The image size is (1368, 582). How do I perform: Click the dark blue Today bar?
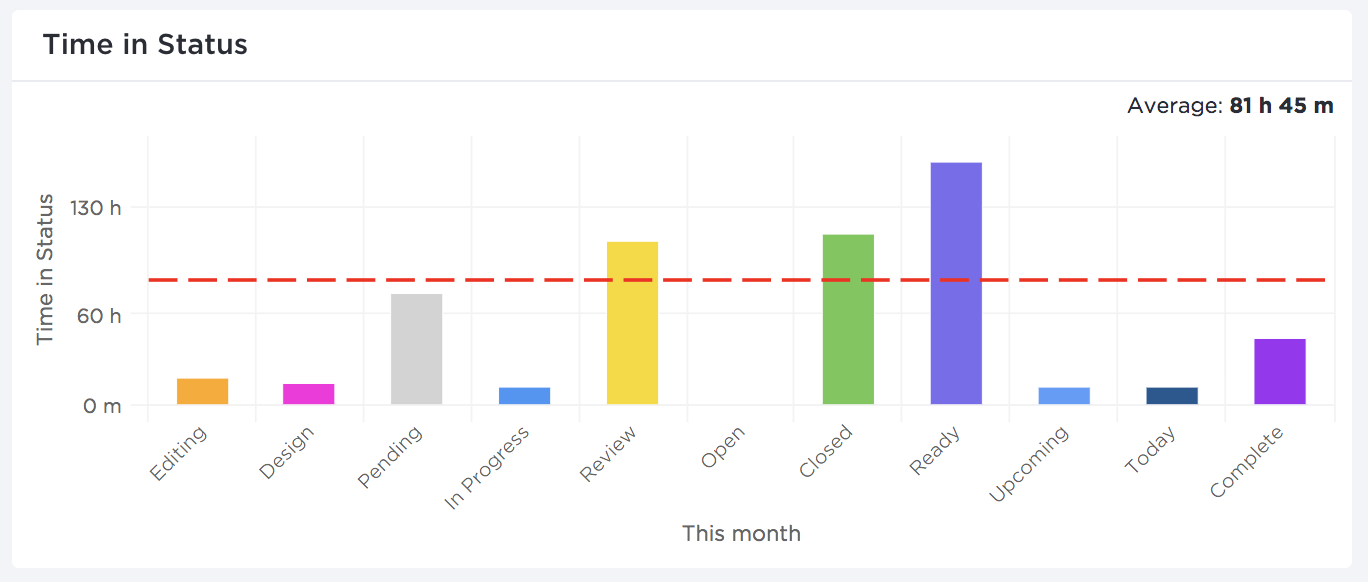[x=1172, y=396]
